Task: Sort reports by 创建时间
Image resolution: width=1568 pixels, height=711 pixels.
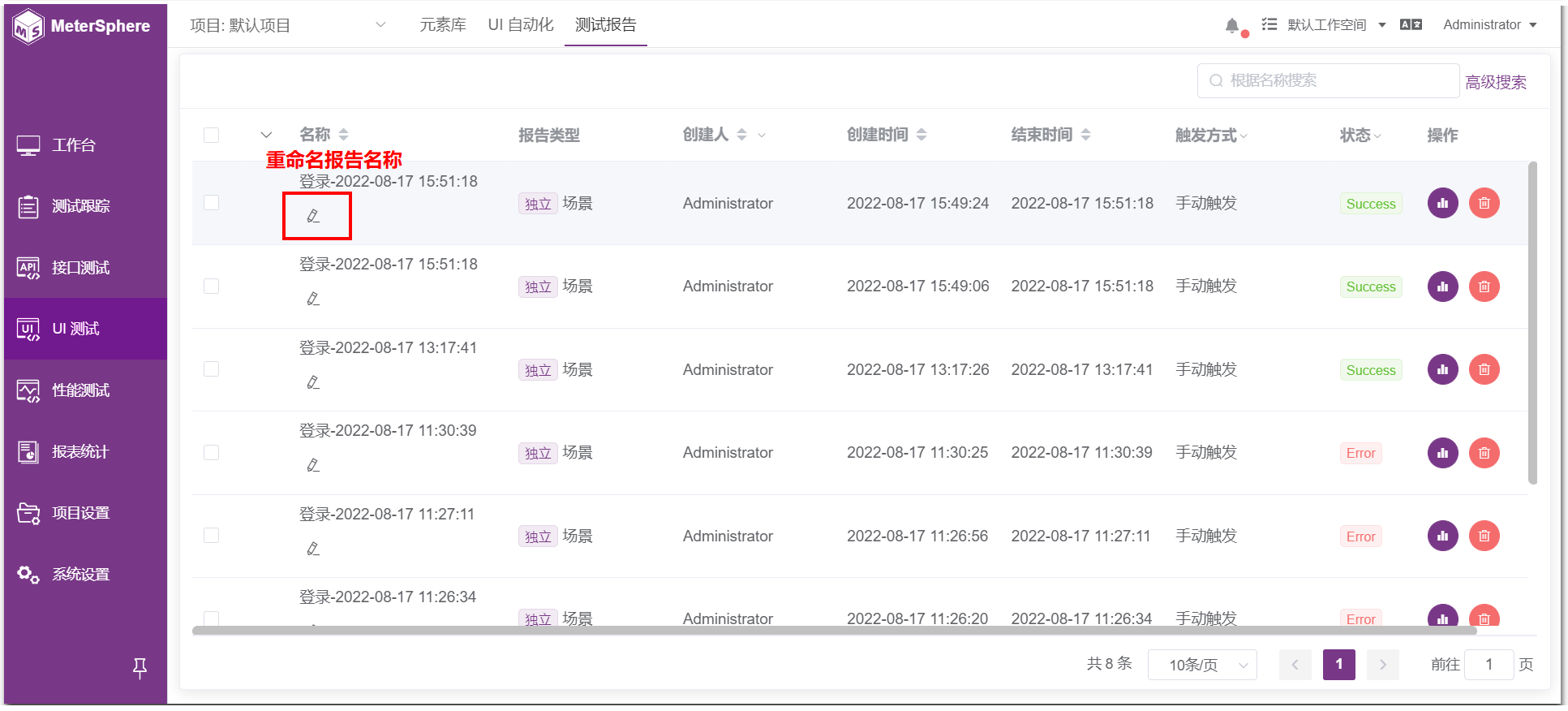Action: point(921,135)
